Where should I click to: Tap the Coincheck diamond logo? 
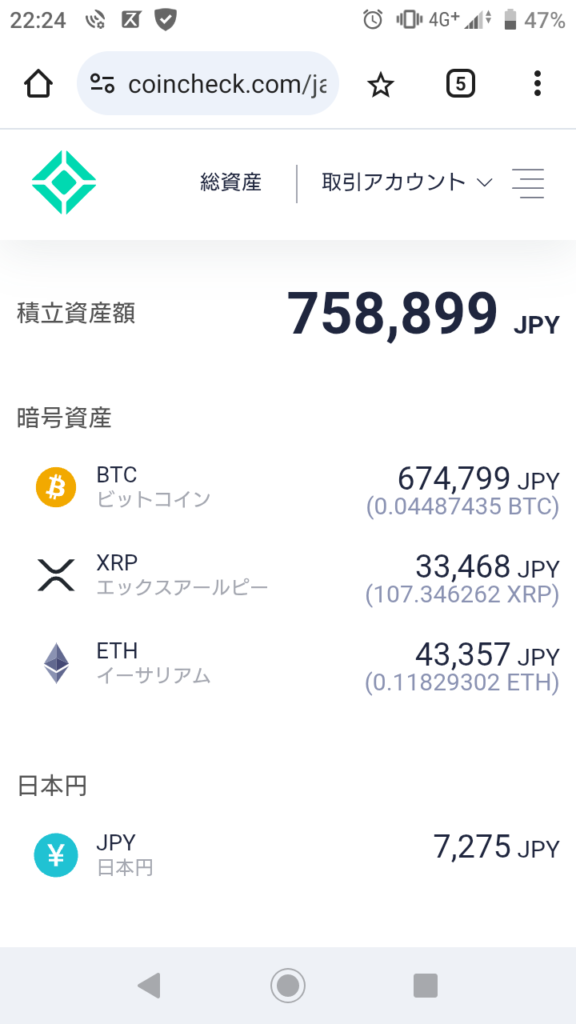coord(64,183)
